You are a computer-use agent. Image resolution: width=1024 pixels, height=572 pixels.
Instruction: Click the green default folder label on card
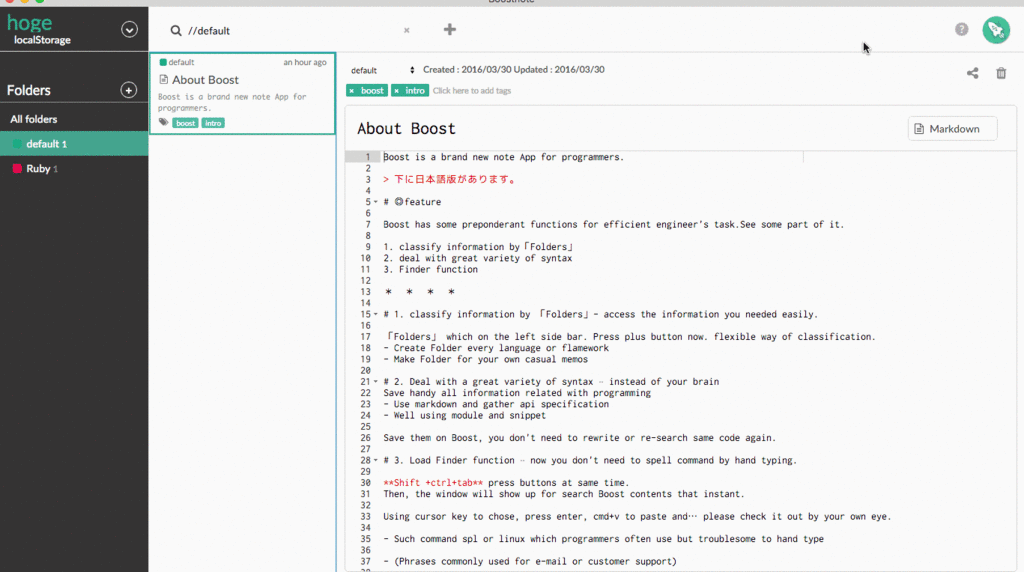pos(177,63)
